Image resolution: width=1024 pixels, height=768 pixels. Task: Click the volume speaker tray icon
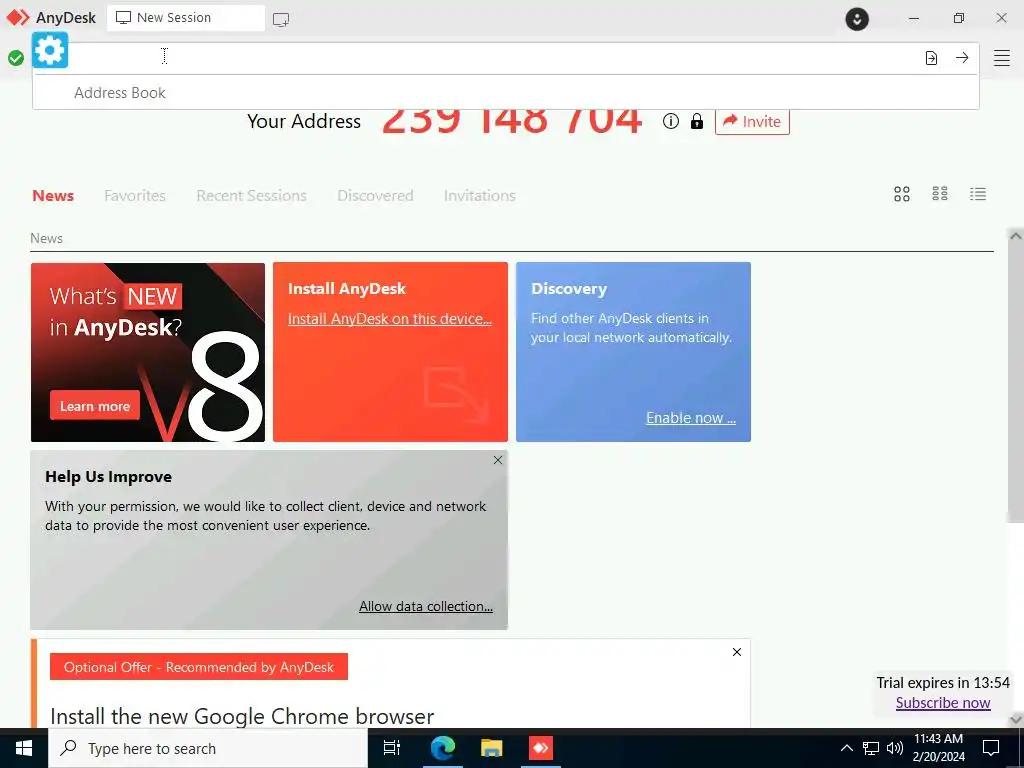coord(895,748)
